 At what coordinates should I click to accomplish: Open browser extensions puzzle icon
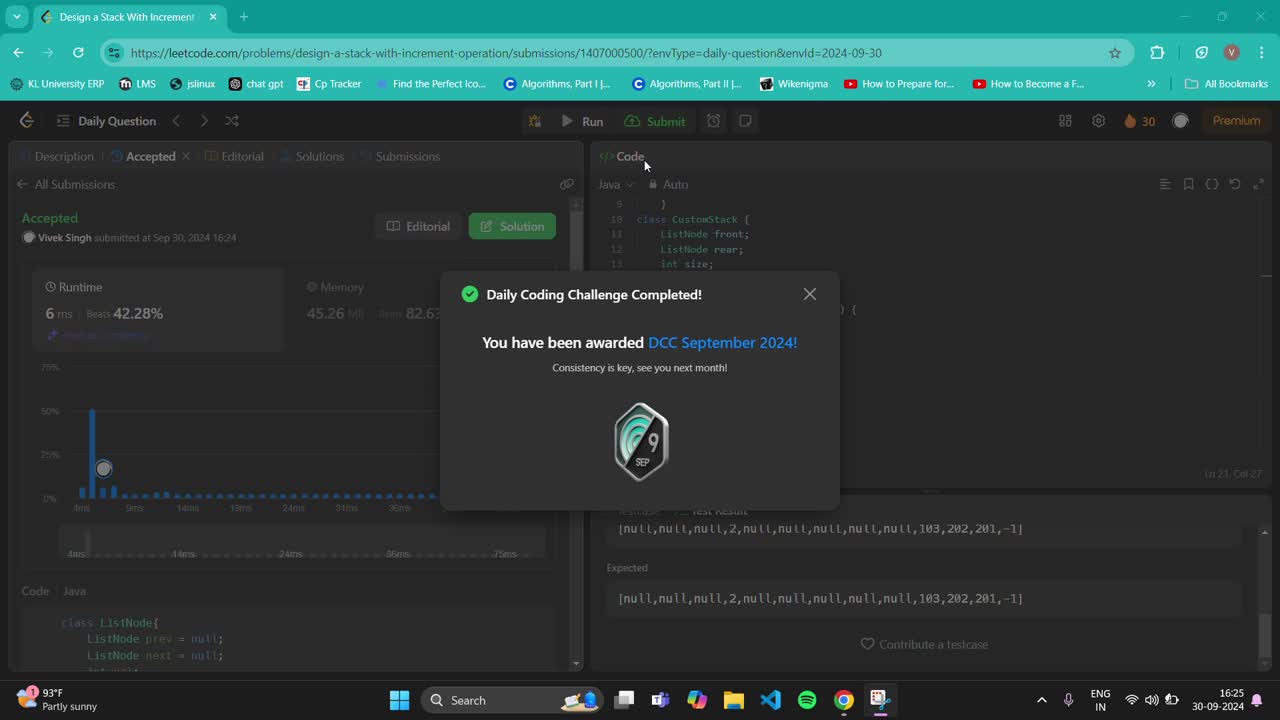click(x=1157, y=53)
